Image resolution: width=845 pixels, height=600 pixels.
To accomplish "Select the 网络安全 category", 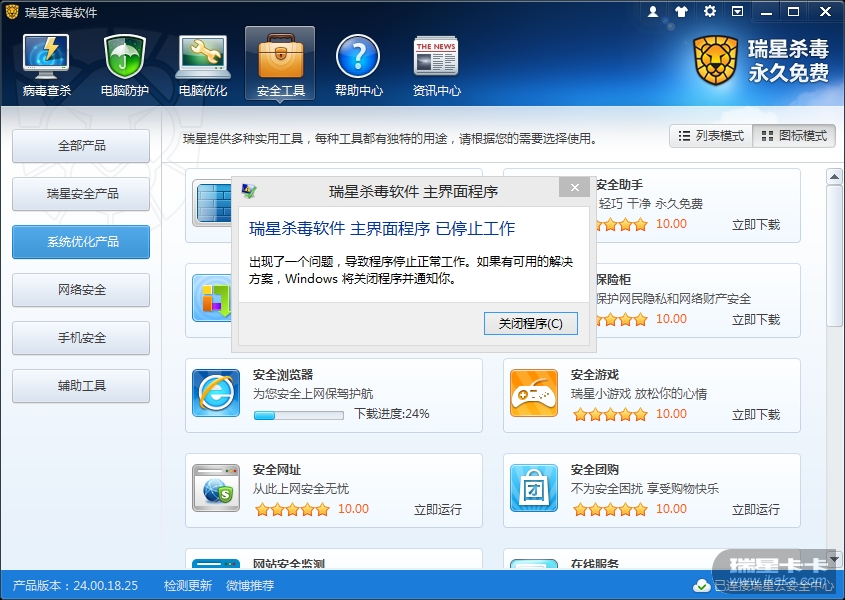I will [x=81, y=290].
